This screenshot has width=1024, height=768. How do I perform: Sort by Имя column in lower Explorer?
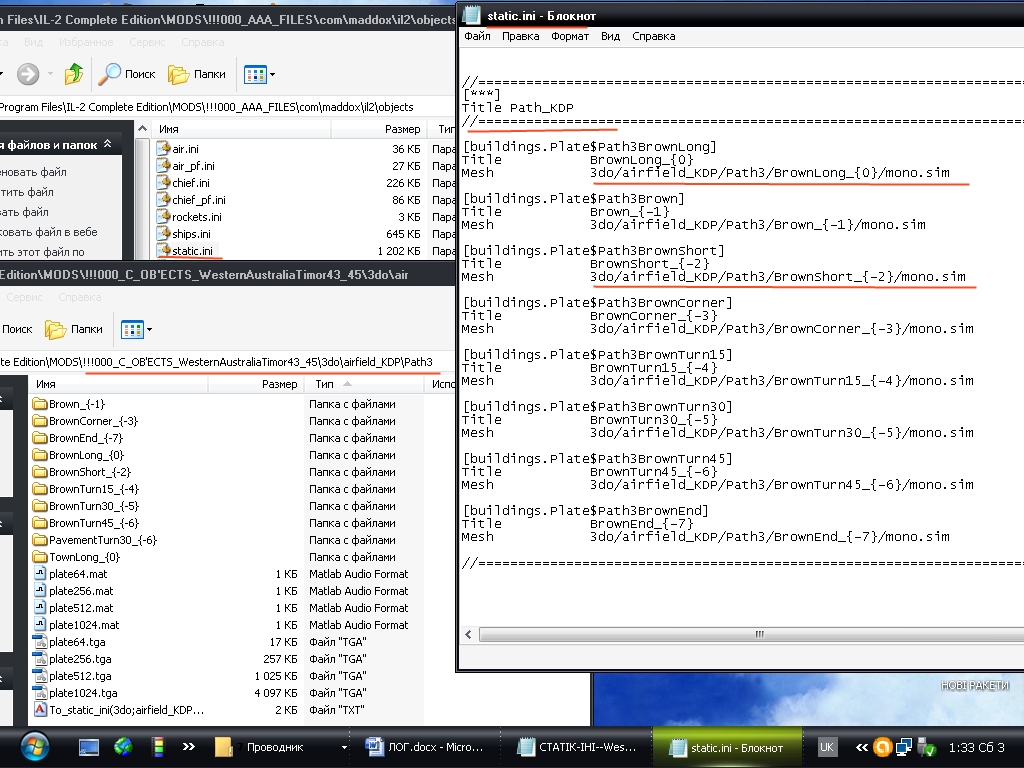click(x=118, y=384)
